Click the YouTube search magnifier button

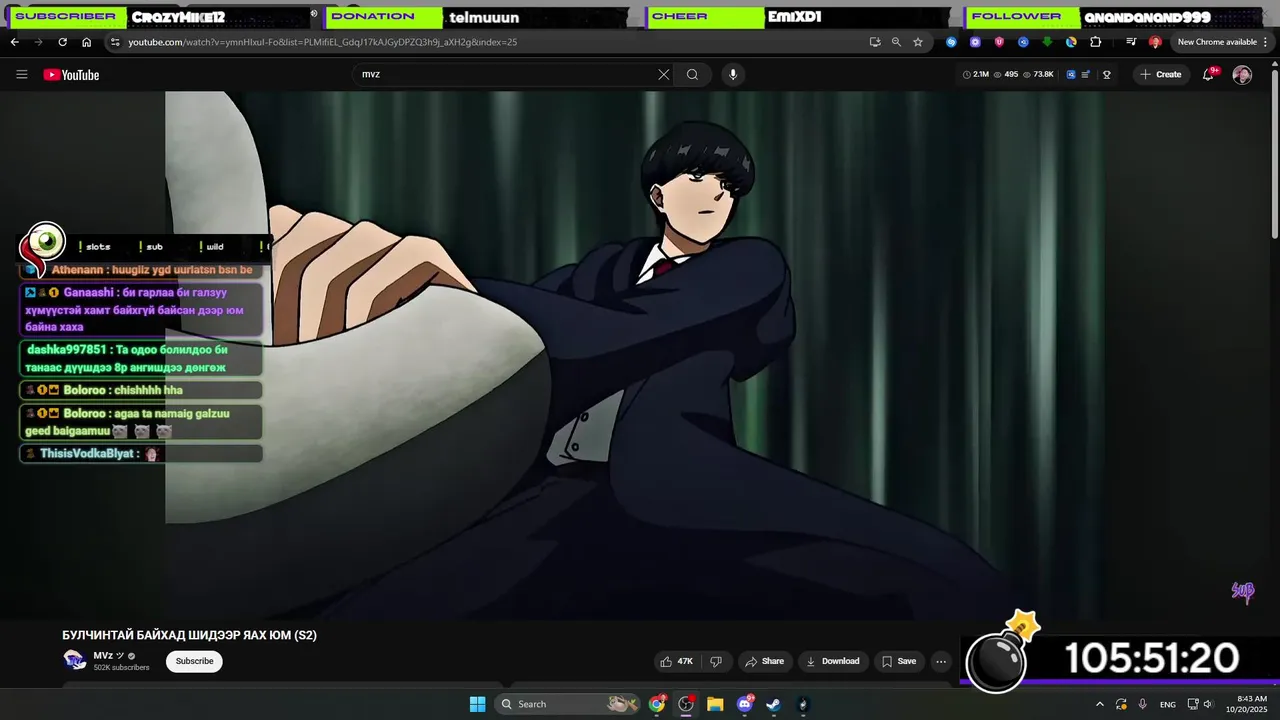click(692, 74)
